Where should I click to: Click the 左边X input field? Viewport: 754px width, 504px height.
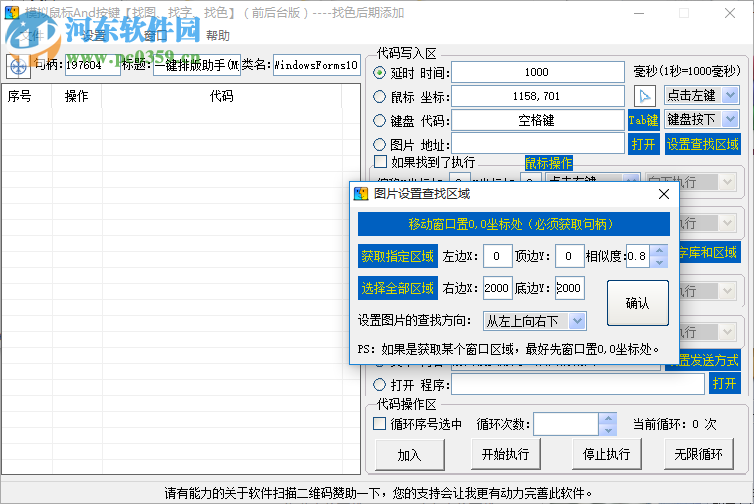pos(498,256)
